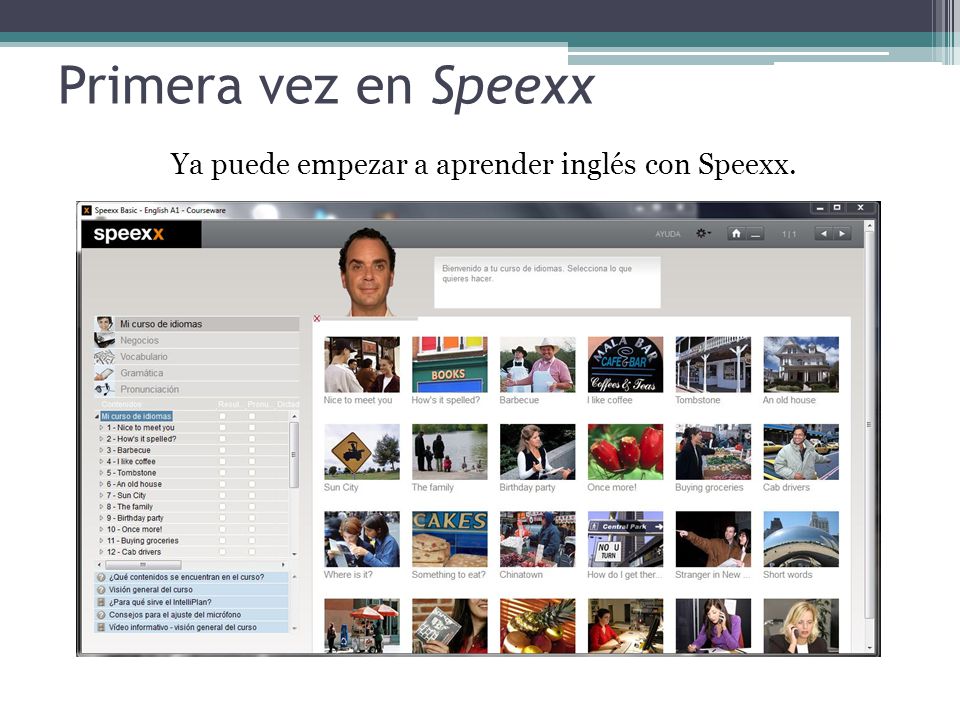Tick first checkbox for 8 - The family
The height and width of the screenshot is (720, 960).
222,506
